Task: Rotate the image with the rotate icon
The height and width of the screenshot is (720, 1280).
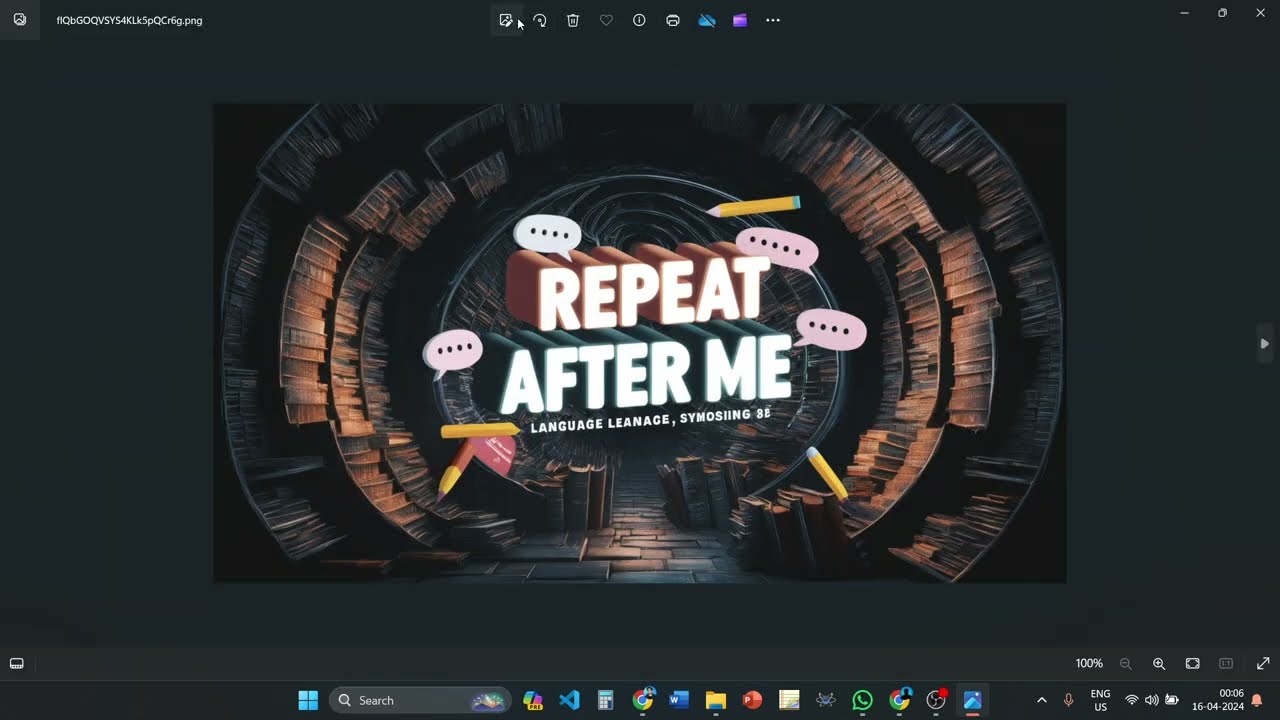Action: tap(540, 20)
